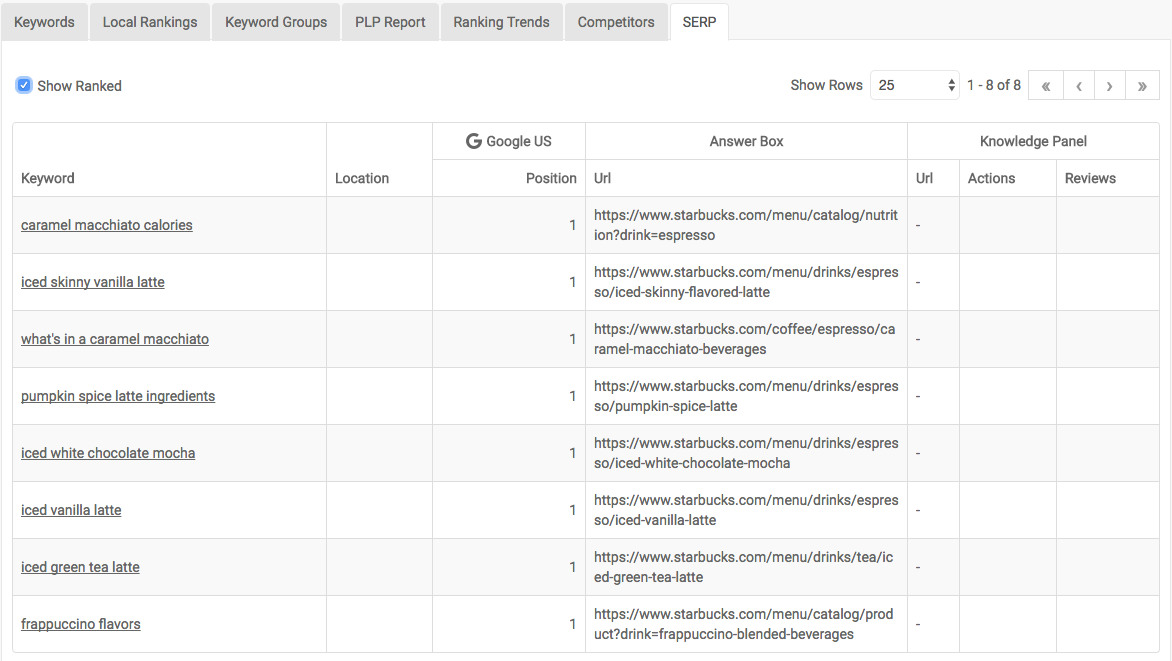Go to last page of results
The image size is (1172, 661).
tap(1142, 85)
